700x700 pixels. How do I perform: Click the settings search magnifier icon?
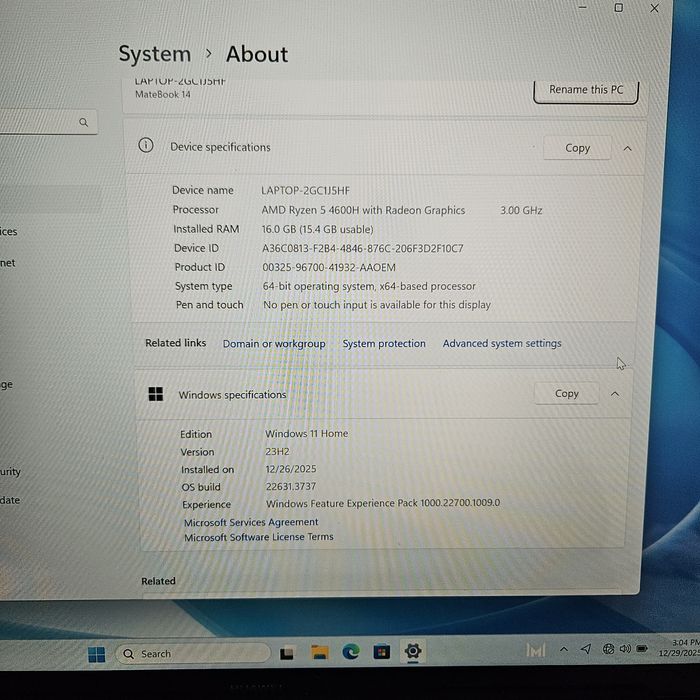pos(83,122)
